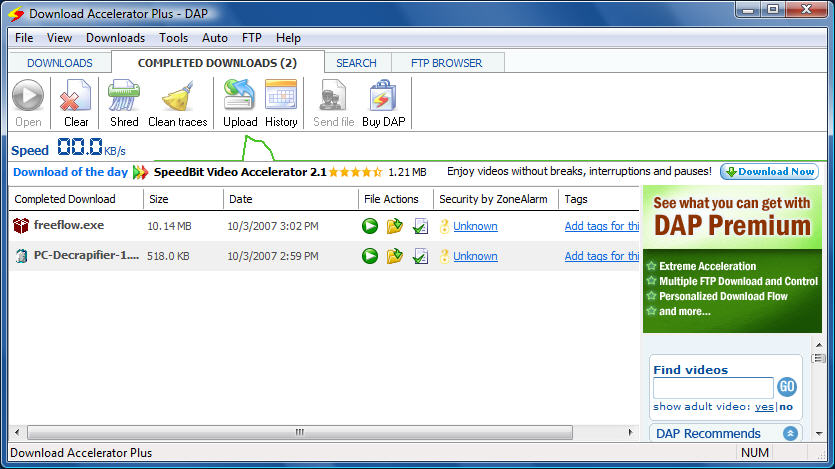Click the side panel options icon
This screenshot has width=835, height=469.
coord(818,358)
